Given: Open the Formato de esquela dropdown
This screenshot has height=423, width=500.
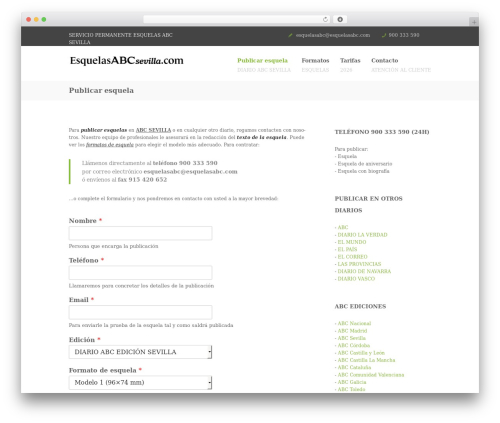Looking at the screenshot, I should pos(140,383).
